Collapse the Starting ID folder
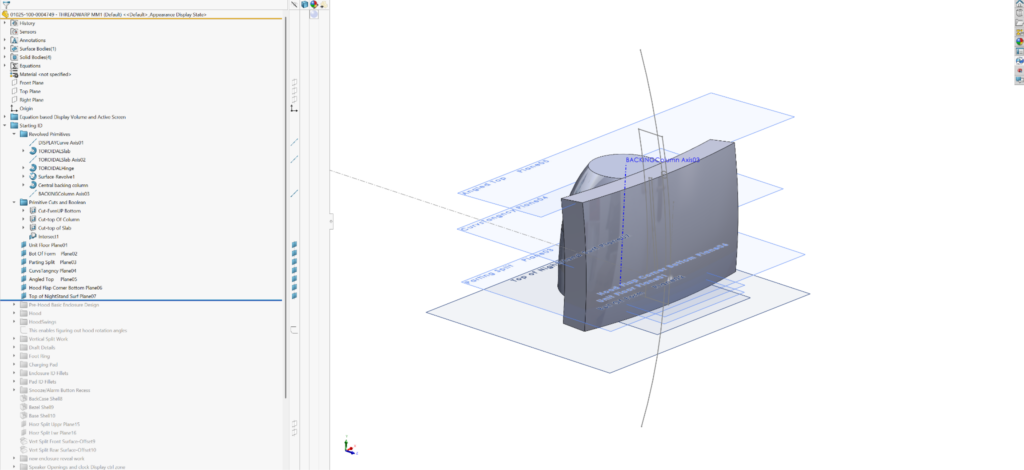The width and height of the screenshot is (1024, 470). click(x=5, y=125)
